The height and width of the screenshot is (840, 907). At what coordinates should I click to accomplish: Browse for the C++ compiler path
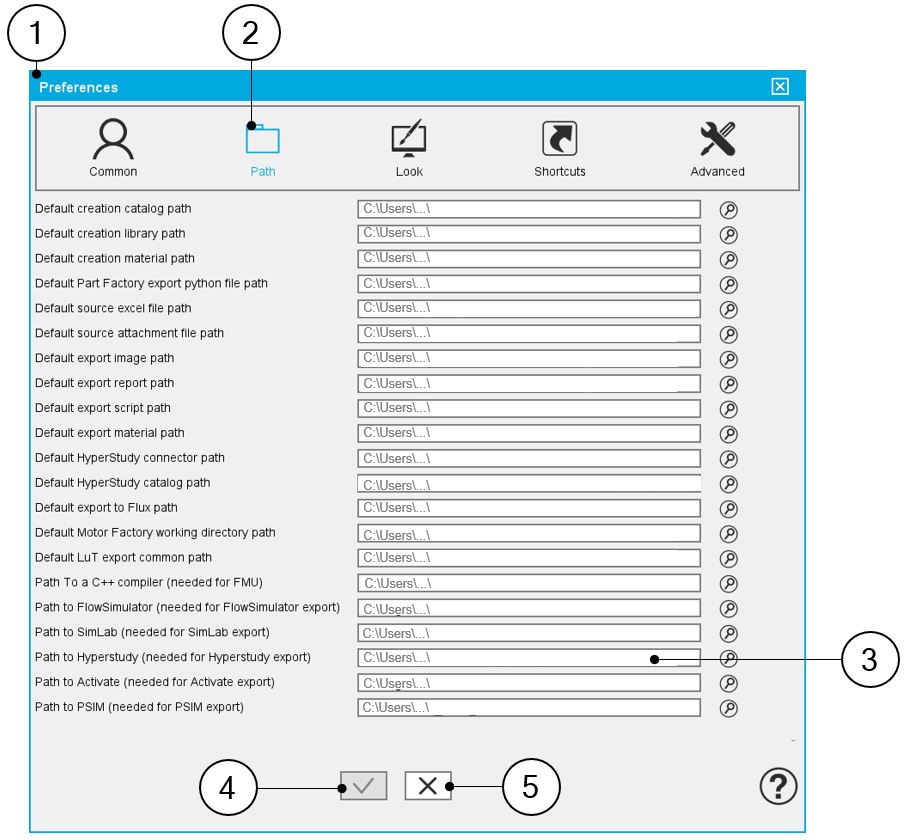click(728, 583)
